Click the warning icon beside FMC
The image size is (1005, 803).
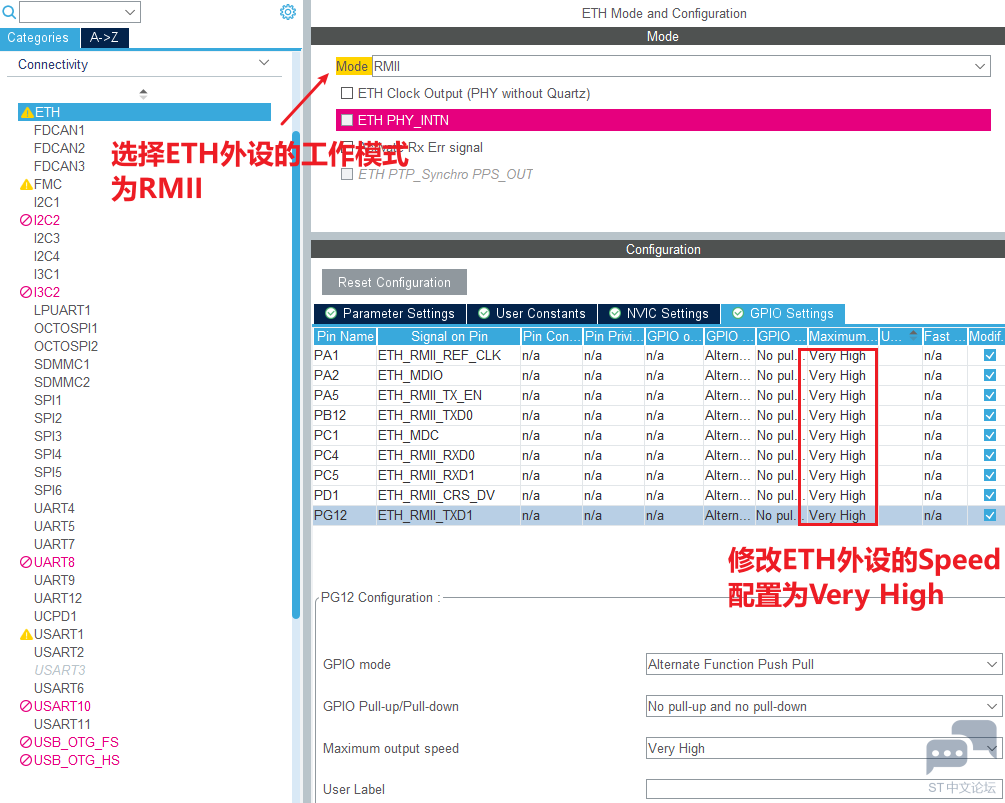26,185
